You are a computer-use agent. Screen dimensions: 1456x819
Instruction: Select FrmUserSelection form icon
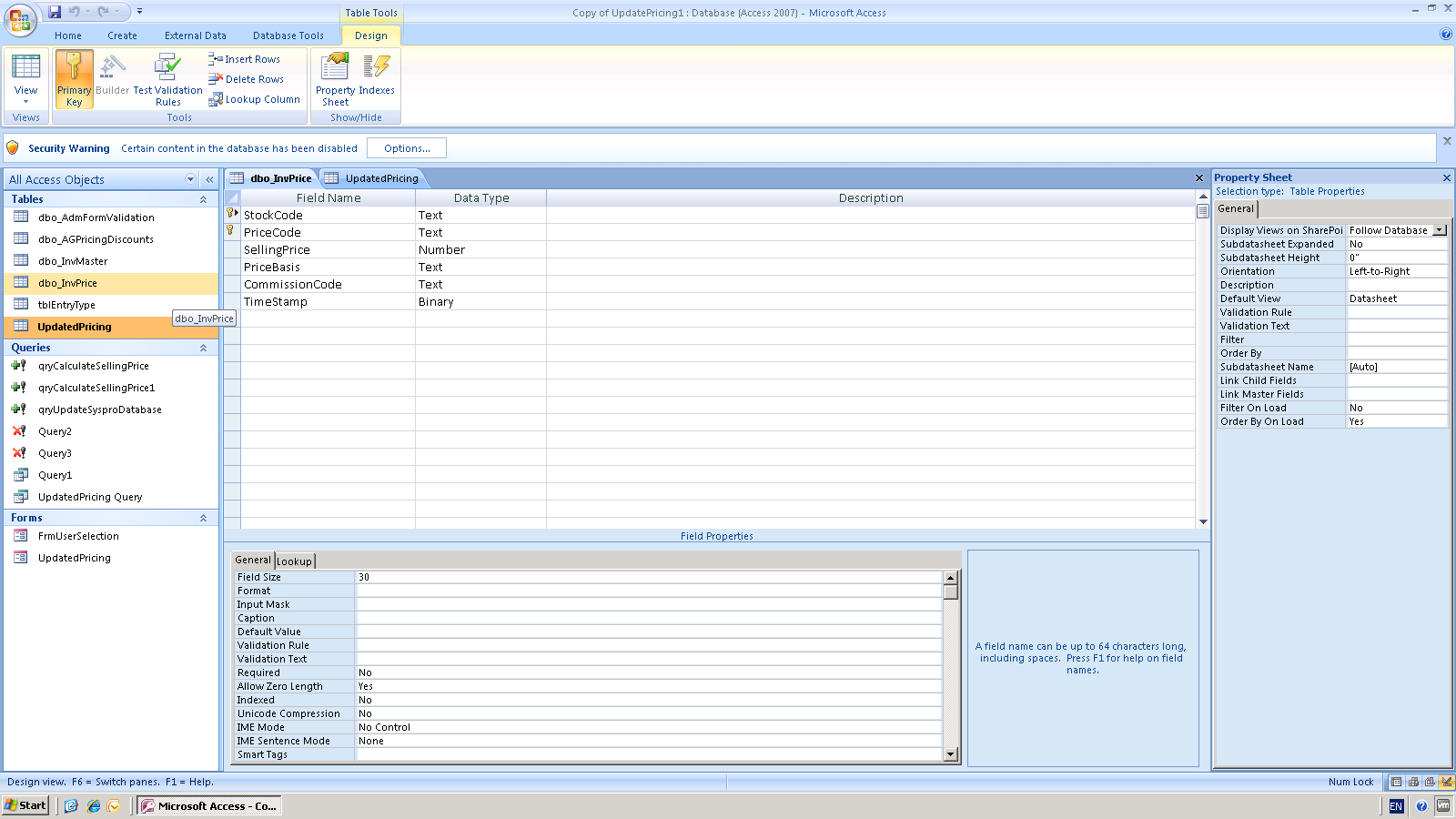point(21,535)
